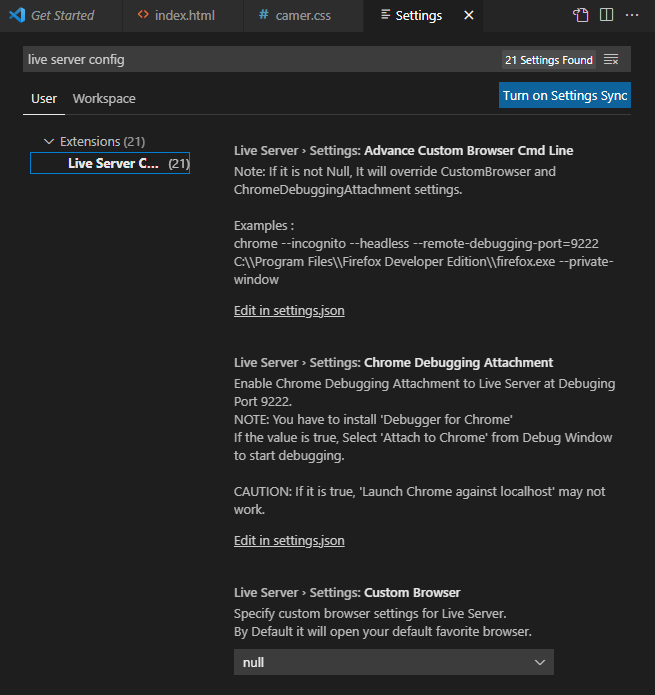Open the Custom Browser null dropdown
Viewport: 655px width, 695px height.
click(x=394, y=662)
